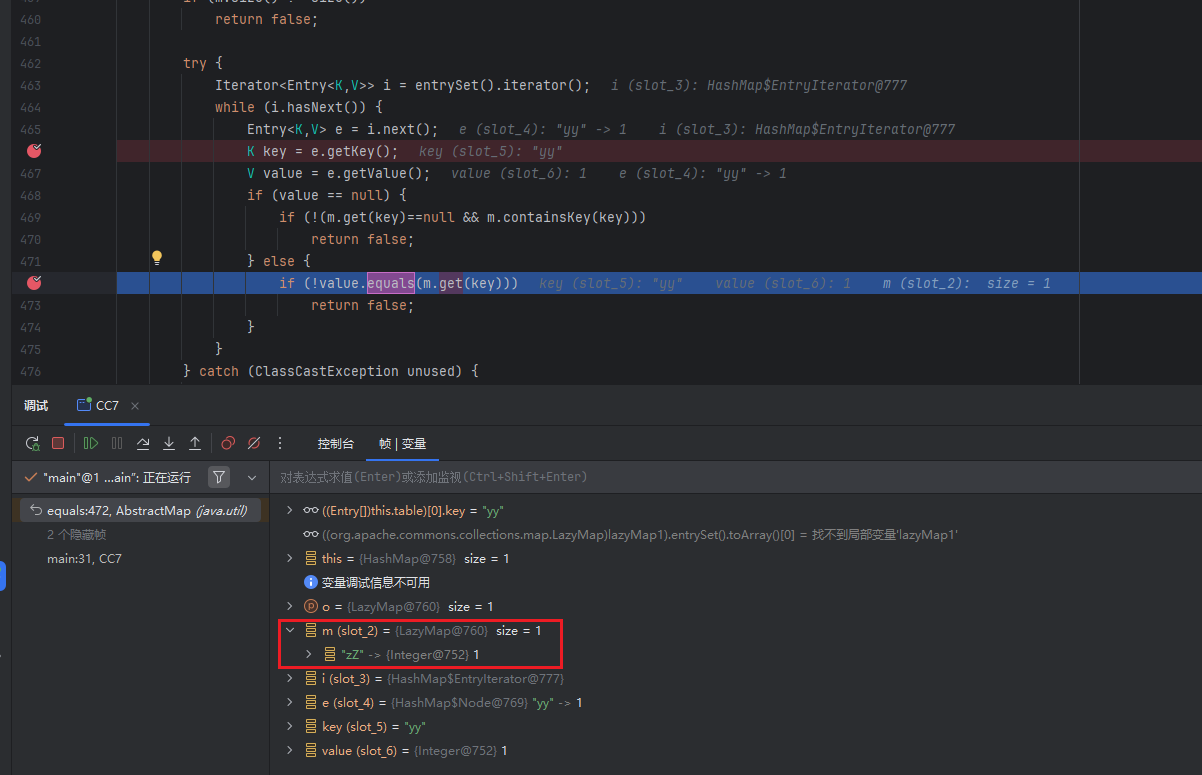Image resolution: width=1202 pixels, height=775 pixels.
Task: Click the evaluate expression input field
Action: pyautogui.click(x=700, y=477)
